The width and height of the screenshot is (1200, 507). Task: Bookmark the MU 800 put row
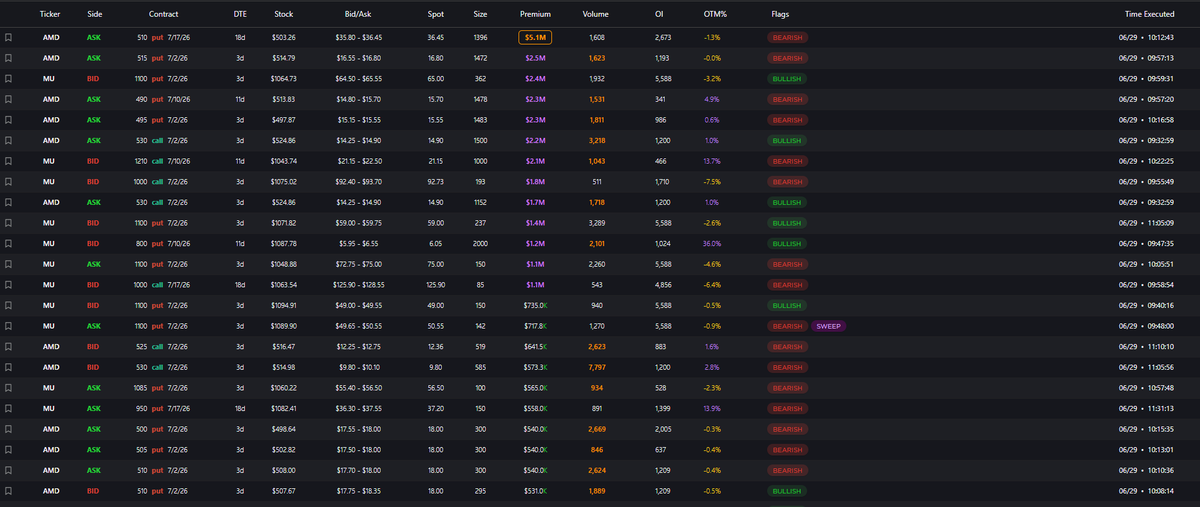pos(9,243)
